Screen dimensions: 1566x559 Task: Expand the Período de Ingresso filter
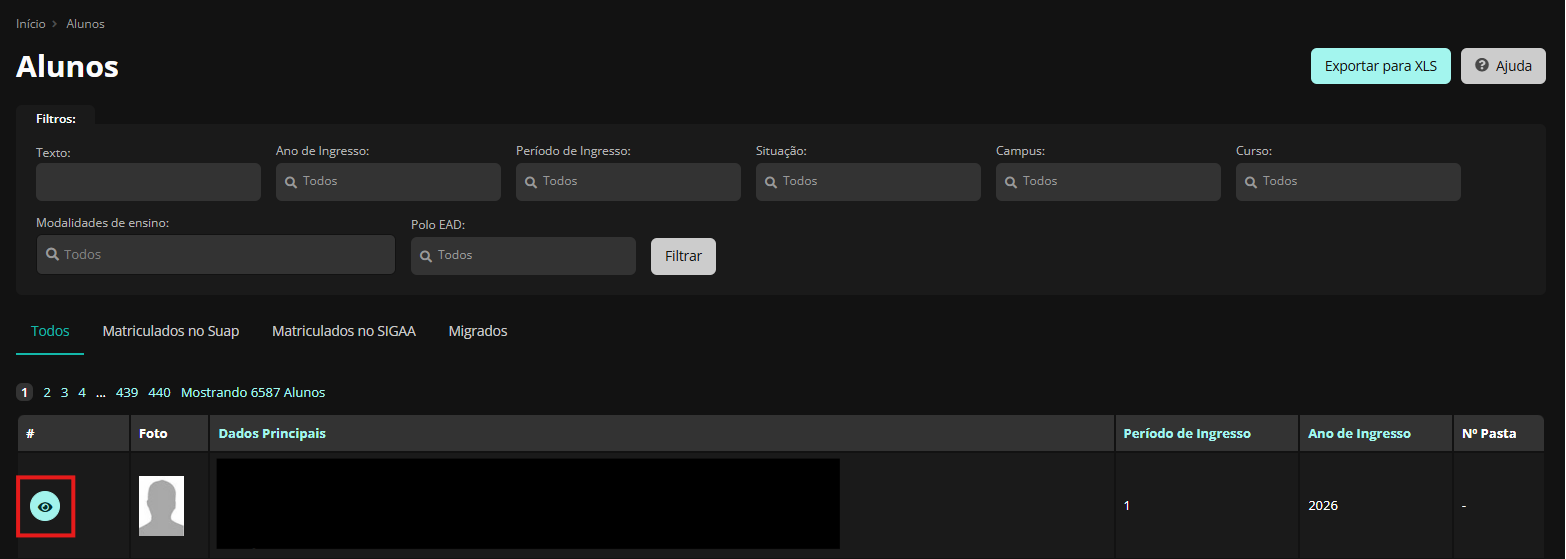[628, 182]
